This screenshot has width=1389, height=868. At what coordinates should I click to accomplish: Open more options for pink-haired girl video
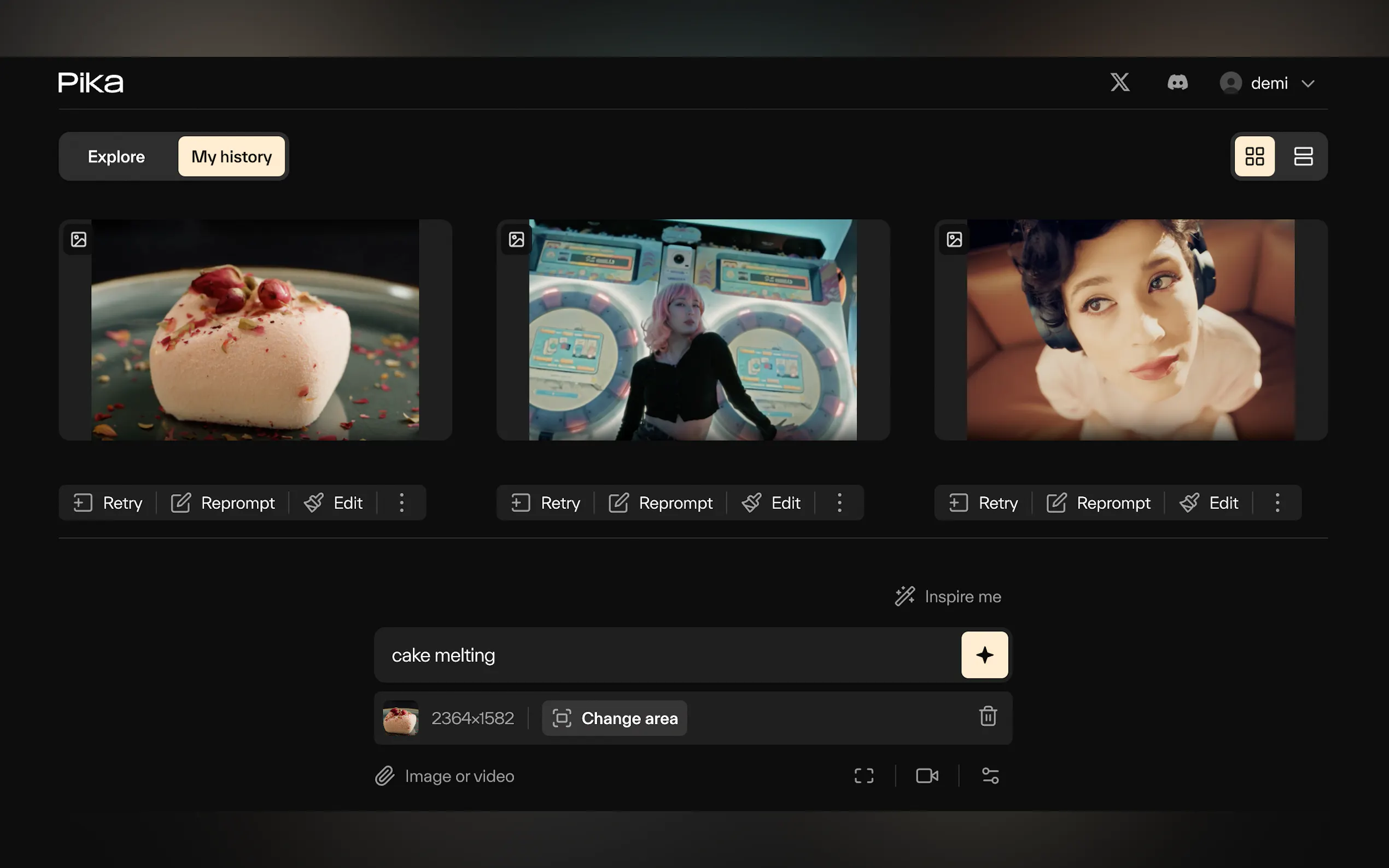tap(839, 503)
